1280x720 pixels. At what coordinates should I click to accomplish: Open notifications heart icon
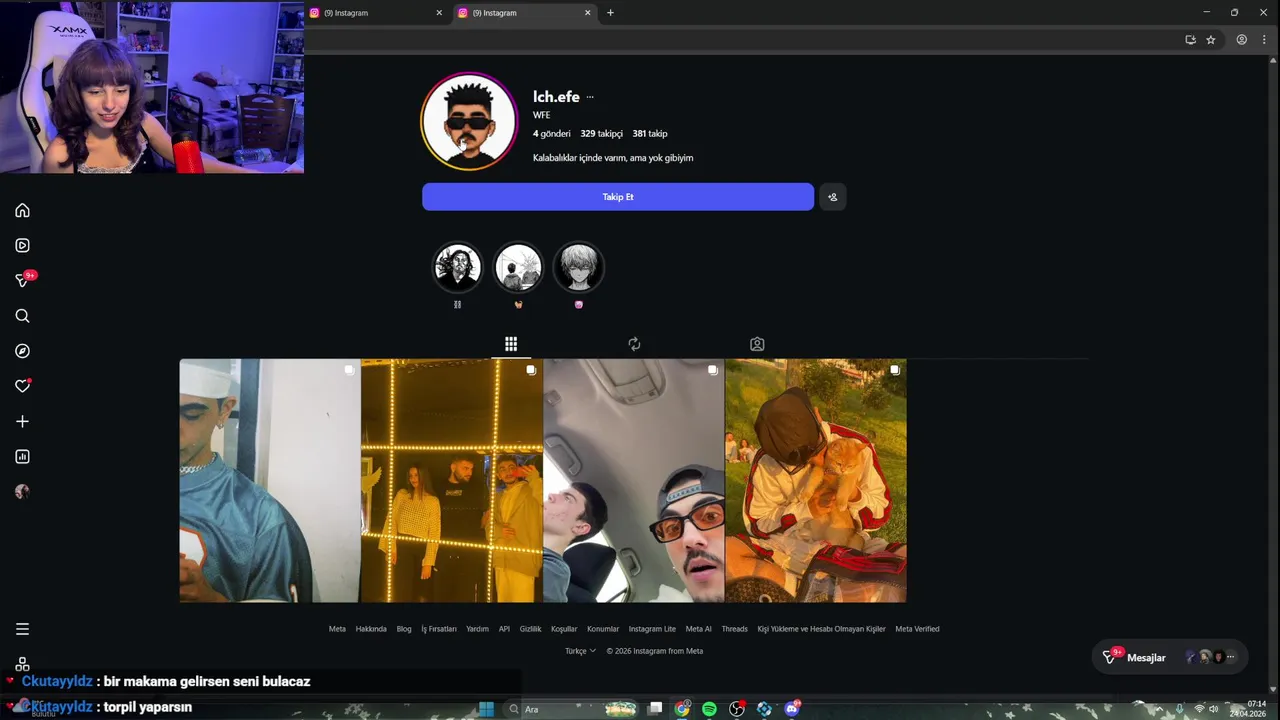(x=22, y=386)
